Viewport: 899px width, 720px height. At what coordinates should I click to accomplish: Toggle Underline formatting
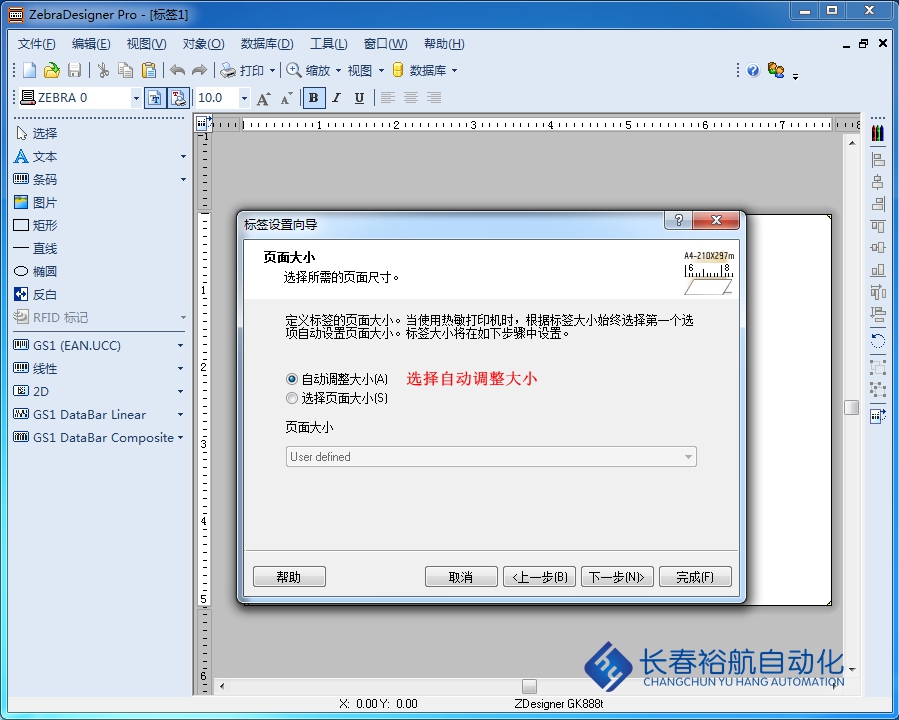(x=359, y=98)
